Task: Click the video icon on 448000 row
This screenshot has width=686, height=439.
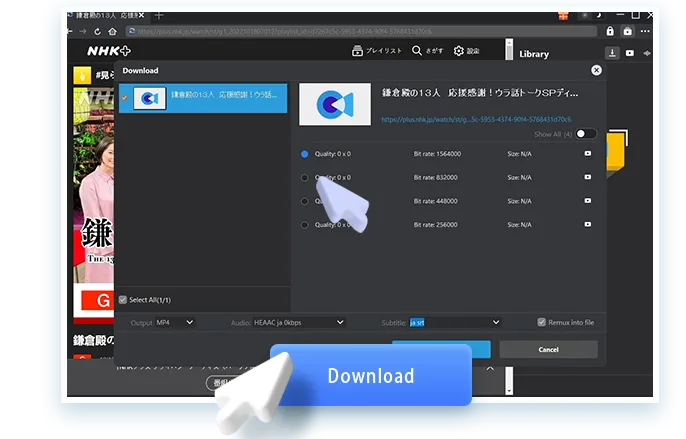Action: pos(588,201)
